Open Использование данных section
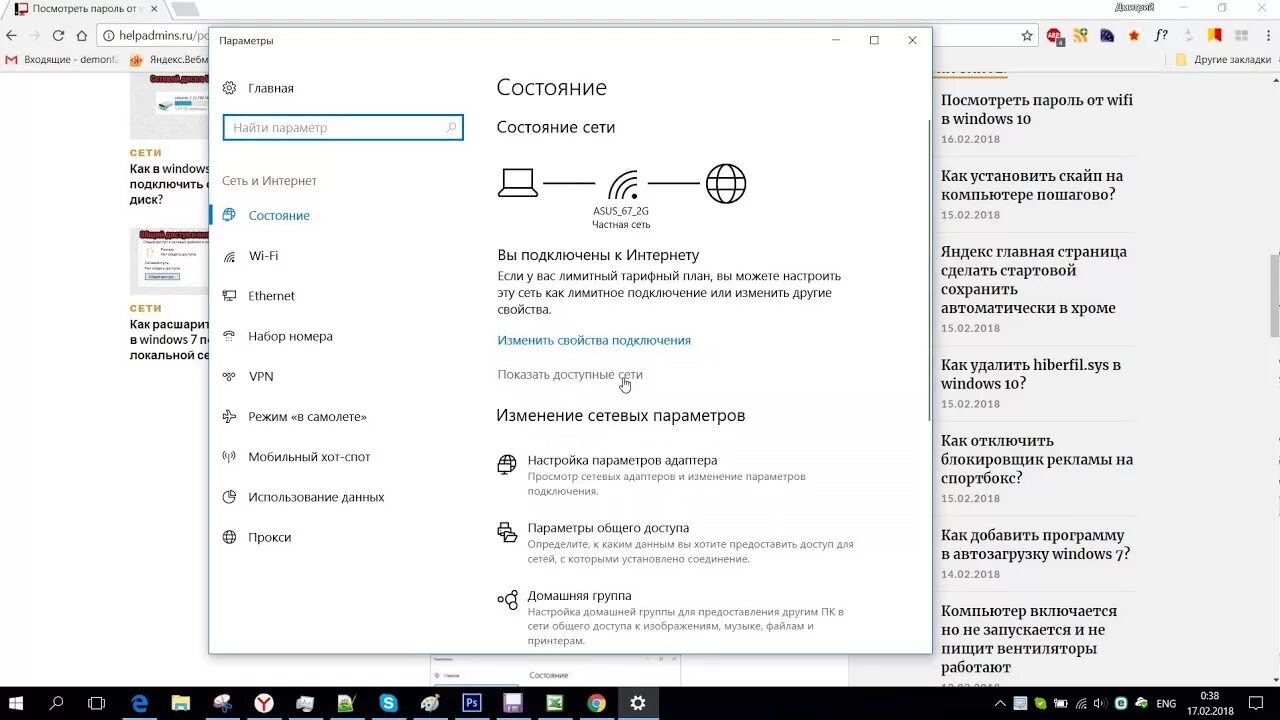Image resolution: width=1280 pixels, height=720 pixels. pyautogui.click(x=304, y=497)
